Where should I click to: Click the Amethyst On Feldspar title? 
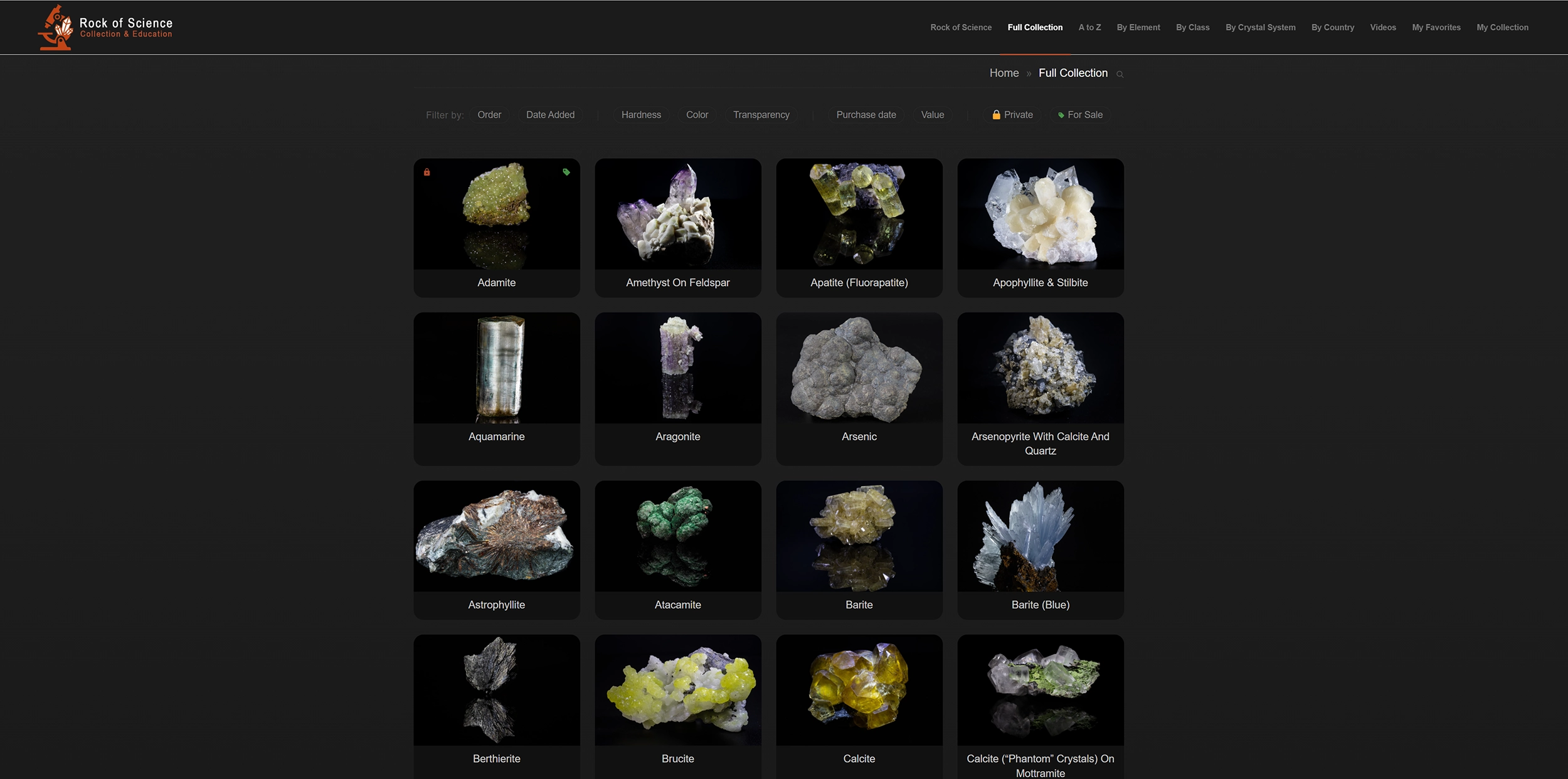(x=678, y=283)
